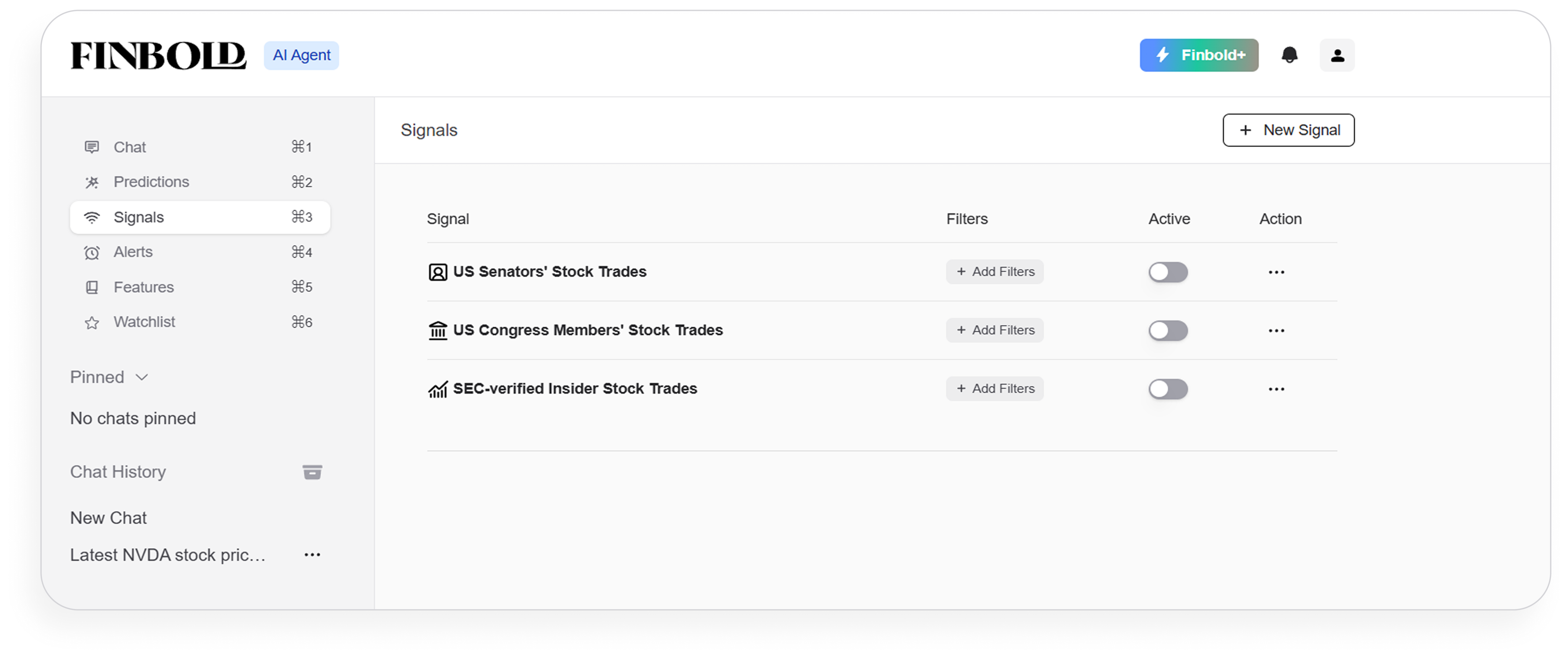Go to Predictions in the sidebar

151,182
